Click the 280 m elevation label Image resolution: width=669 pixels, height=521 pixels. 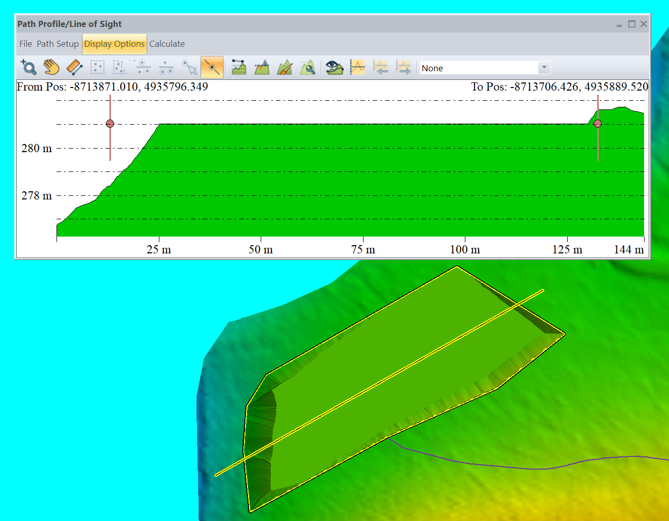(x=37, y=148)
